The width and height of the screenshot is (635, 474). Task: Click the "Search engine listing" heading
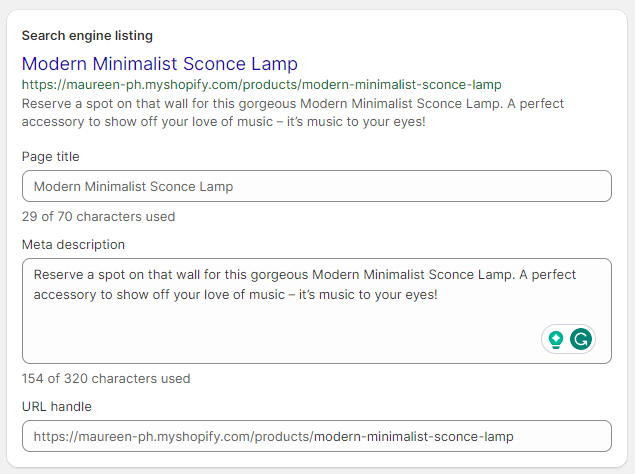click(87, 36)
